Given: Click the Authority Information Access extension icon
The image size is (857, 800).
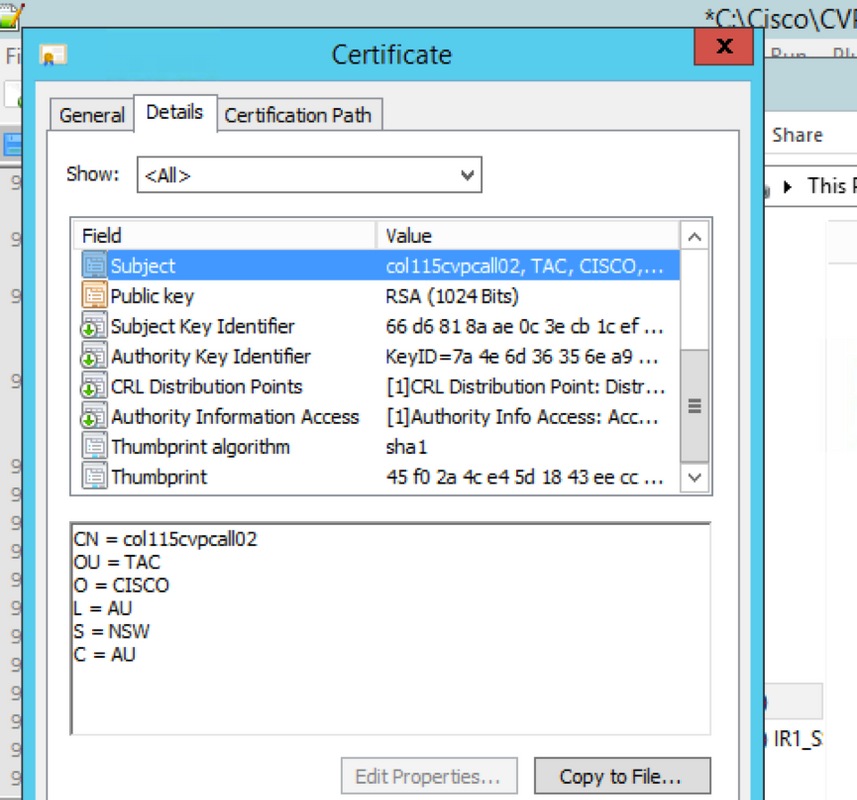Looking at the screenshot, I should click(94, 416).
